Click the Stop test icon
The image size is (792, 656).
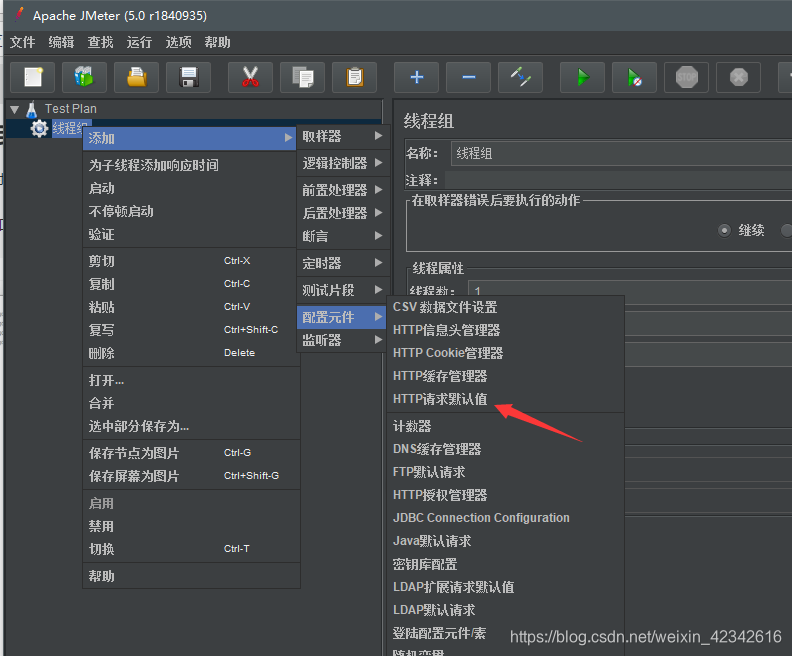click(x=687, y=77)
